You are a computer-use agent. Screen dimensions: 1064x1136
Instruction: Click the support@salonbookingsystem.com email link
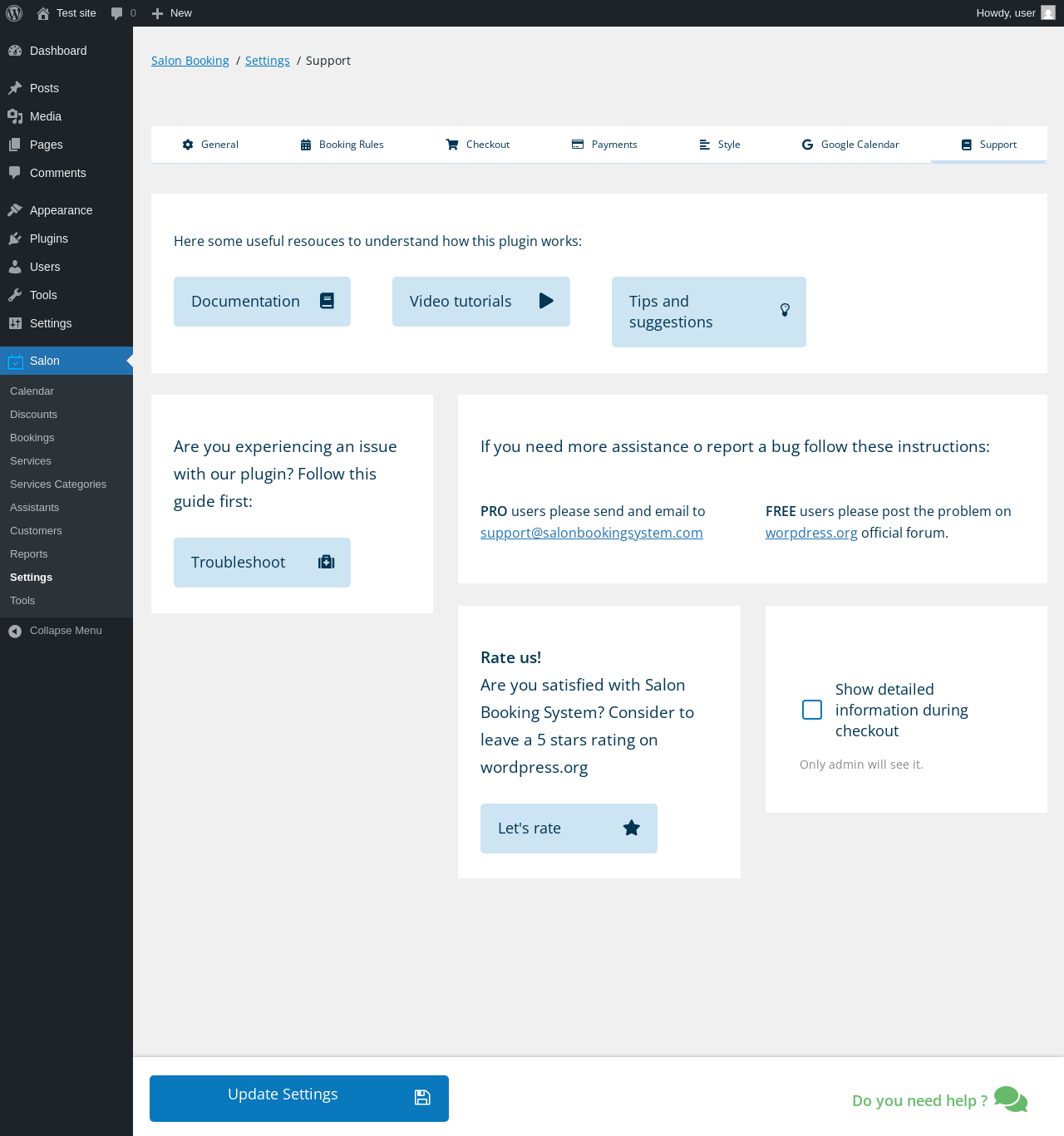click(x=592, y=533)
